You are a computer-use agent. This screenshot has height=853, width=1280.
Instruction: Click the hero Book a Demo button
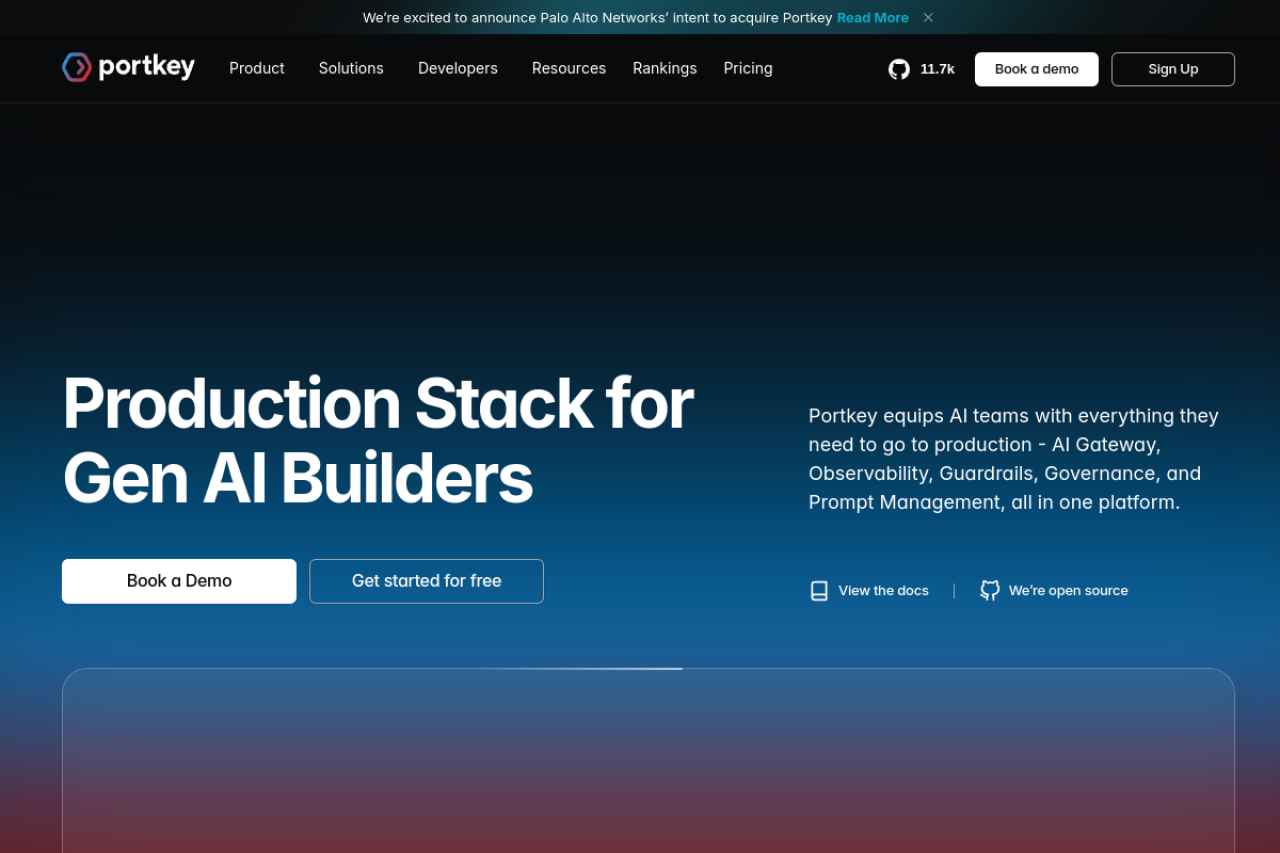[179, 581]
